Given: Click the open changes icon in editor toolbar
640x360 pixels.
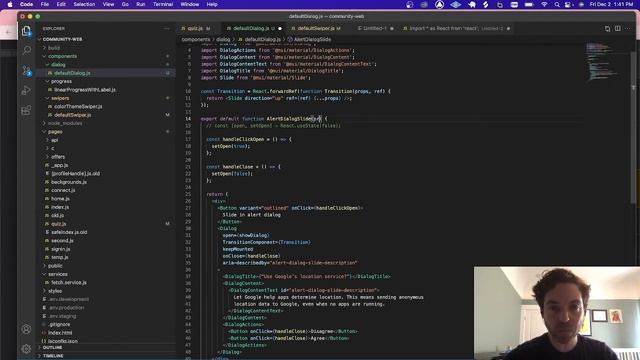Looking at the screenshot, I should pyautogui.click(x=607, y=29).
